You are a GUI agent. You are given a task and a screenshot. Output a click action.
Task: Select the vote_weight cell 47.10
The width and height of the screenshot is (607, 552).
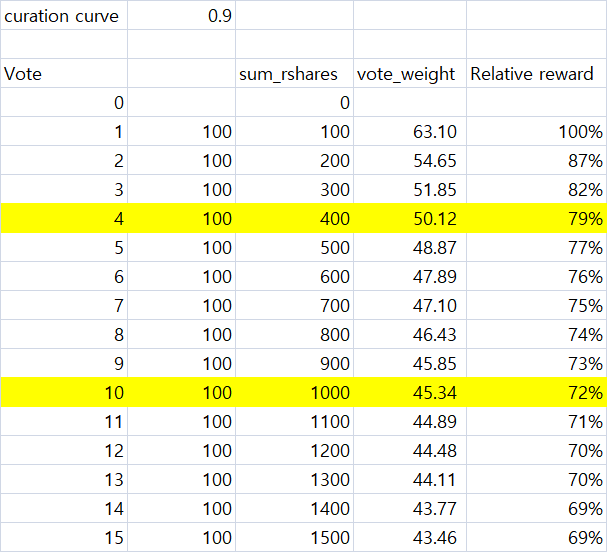pos(410,306)
